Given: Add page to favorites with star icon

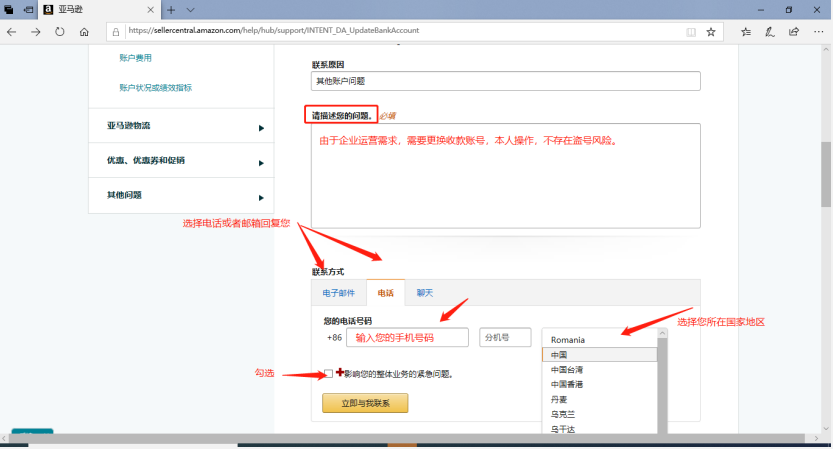Looking at the screenshot, I should 711,31.
